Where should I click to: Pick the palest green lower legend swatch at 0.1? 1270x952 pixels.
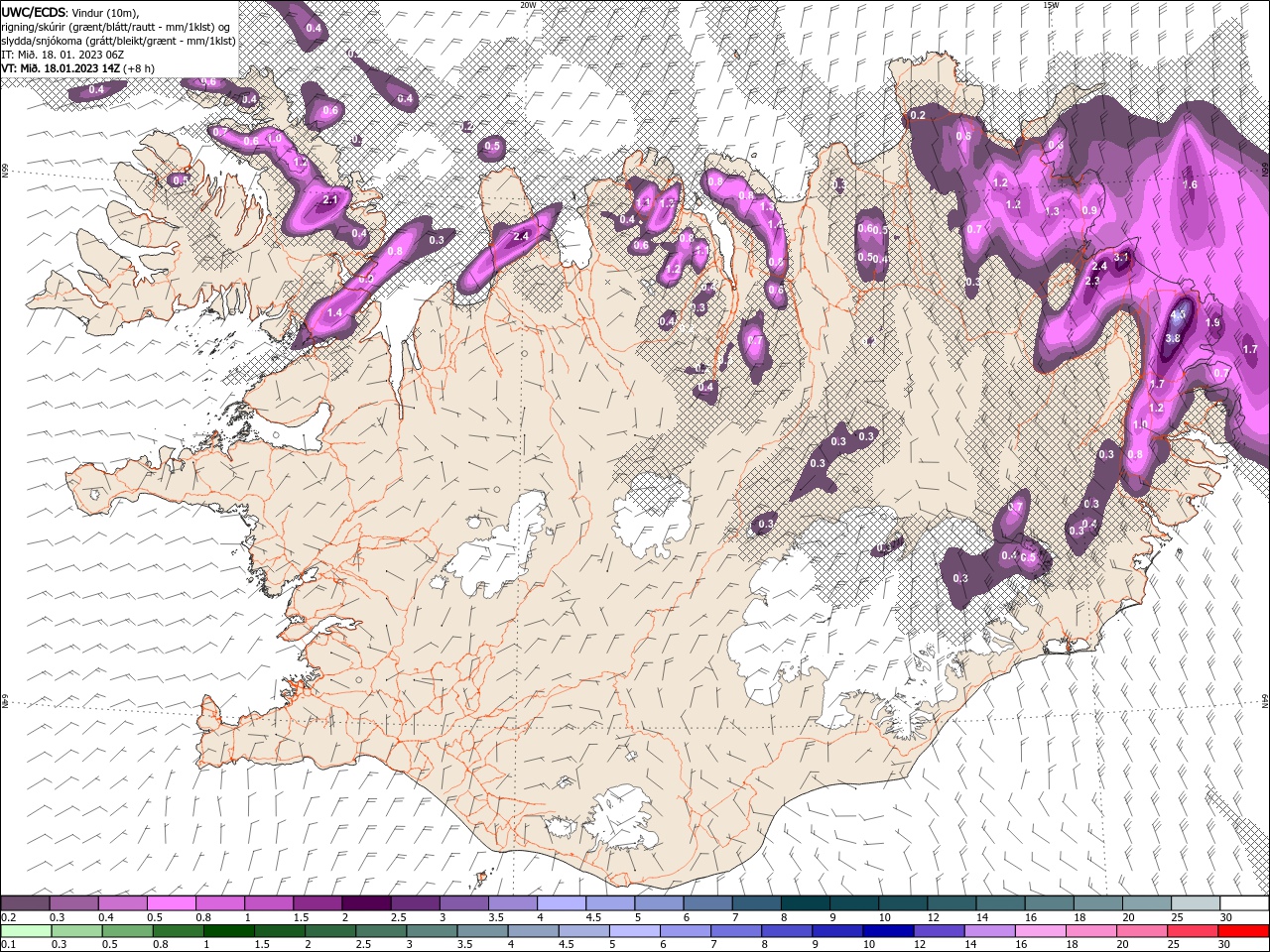point(25,931)
